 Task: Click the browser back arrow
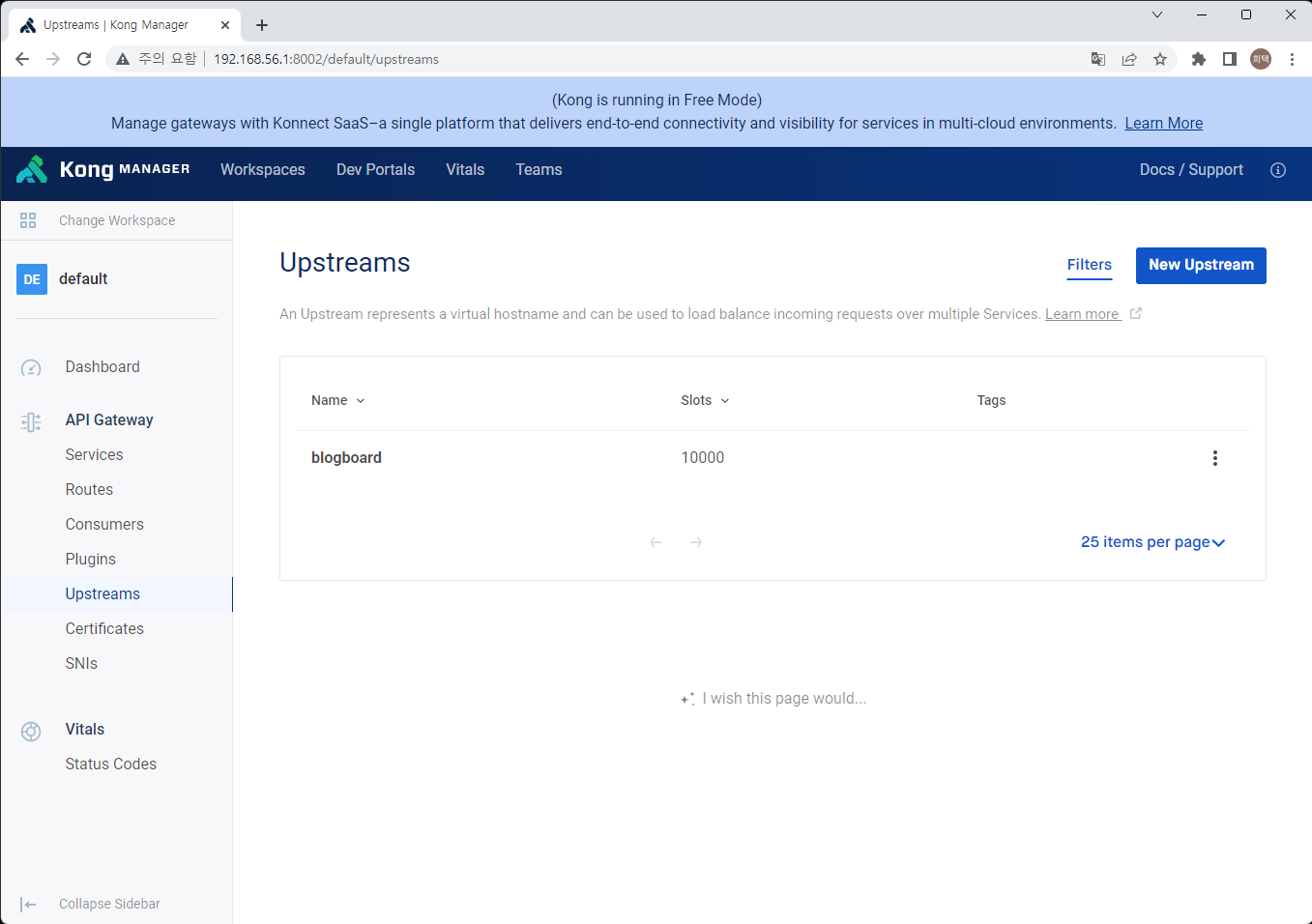(22, 59)
